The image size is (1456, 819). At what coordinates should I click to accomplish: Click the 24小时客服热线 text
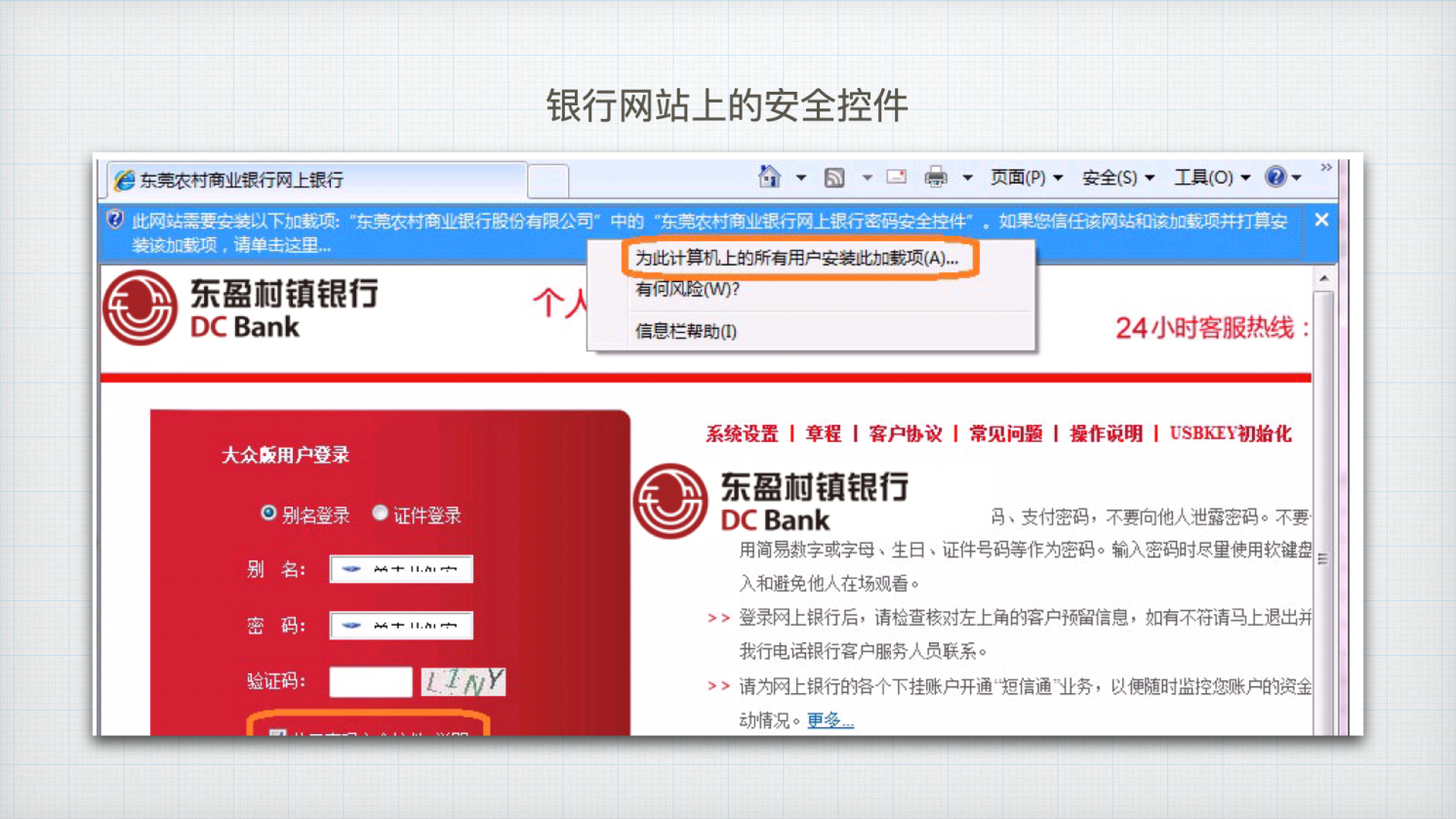(x=1212, y=328)
